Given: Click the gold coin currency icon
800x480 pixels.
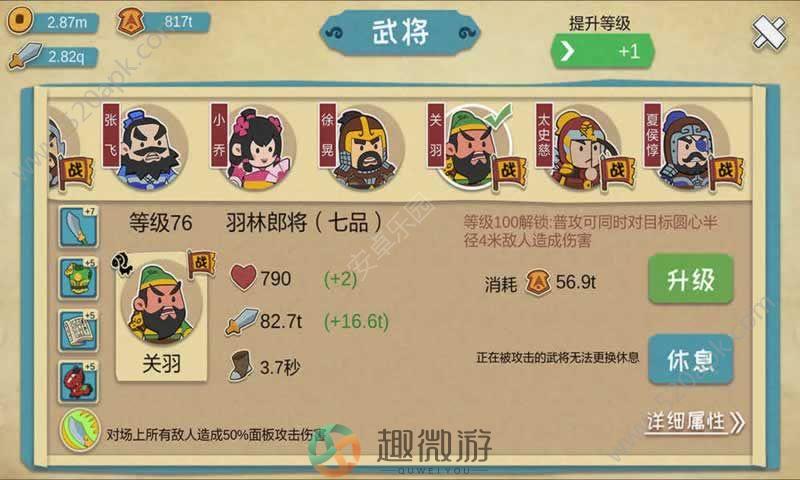Looking at the screenshot, I should pos(19,20).
